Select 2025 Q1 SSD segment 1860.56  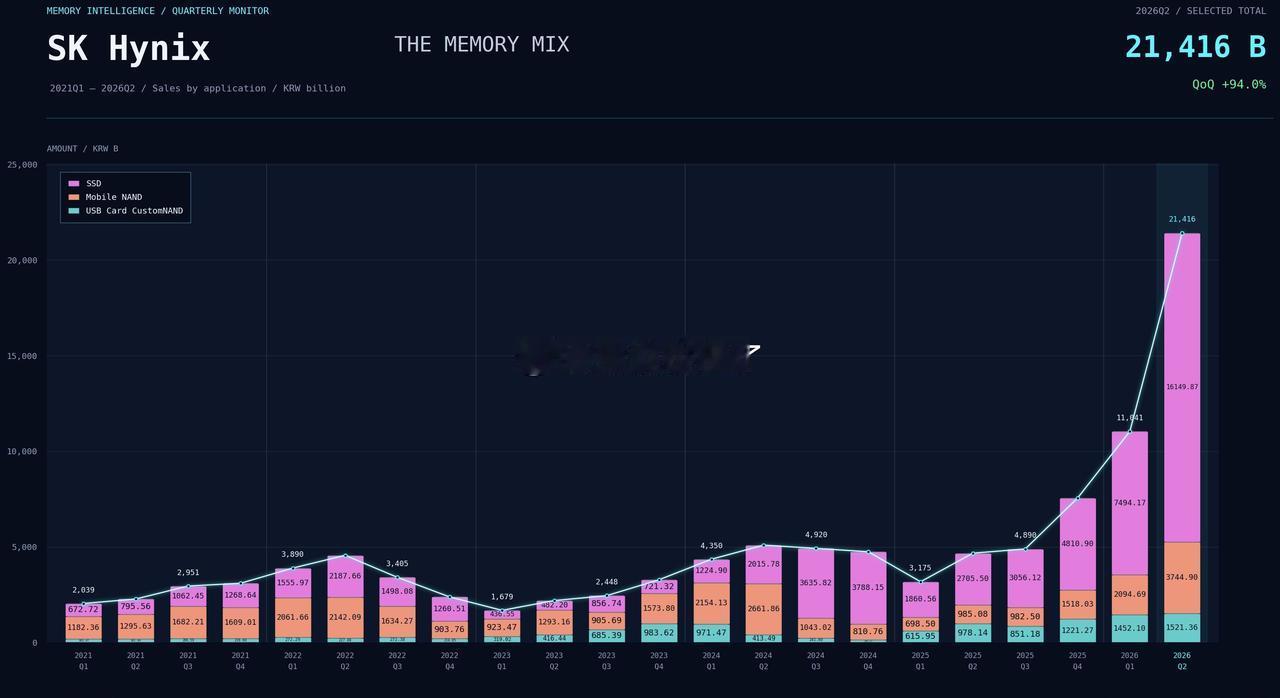[x=921, y=600]
